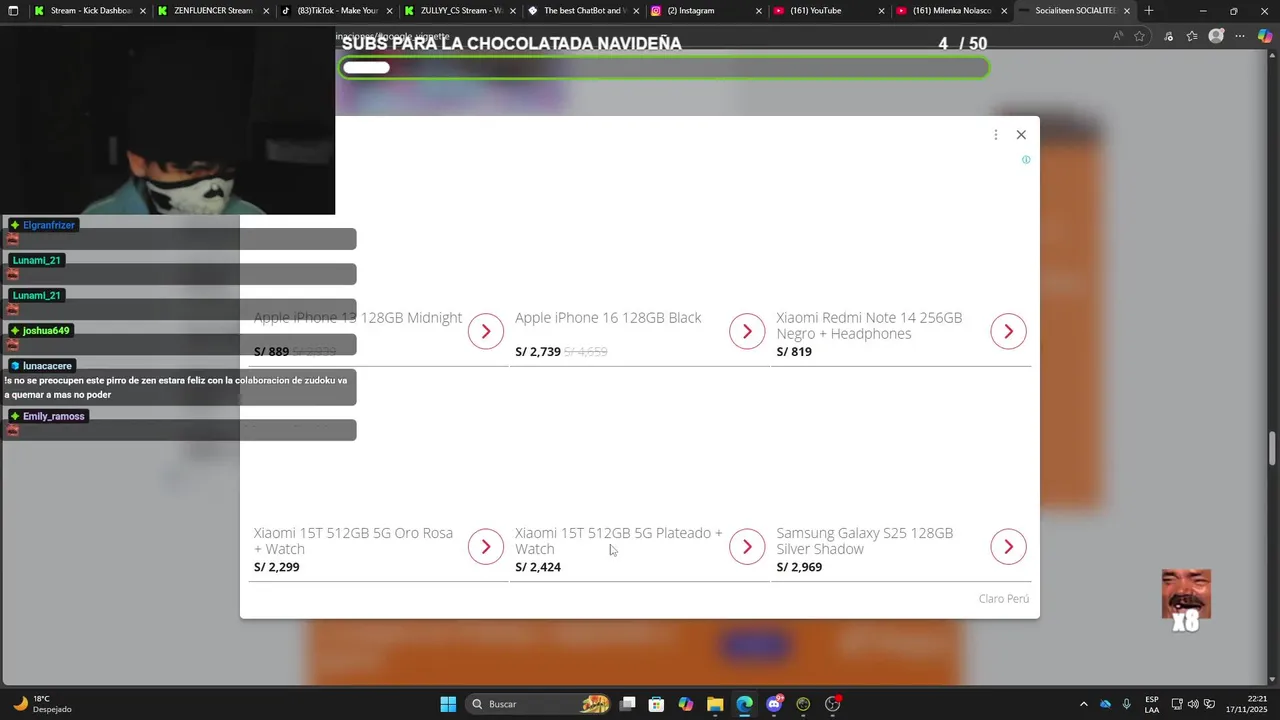The image size is (1280, 720).
Task: Open File Explorer from taskbar
Action: (x=715, y=704)
